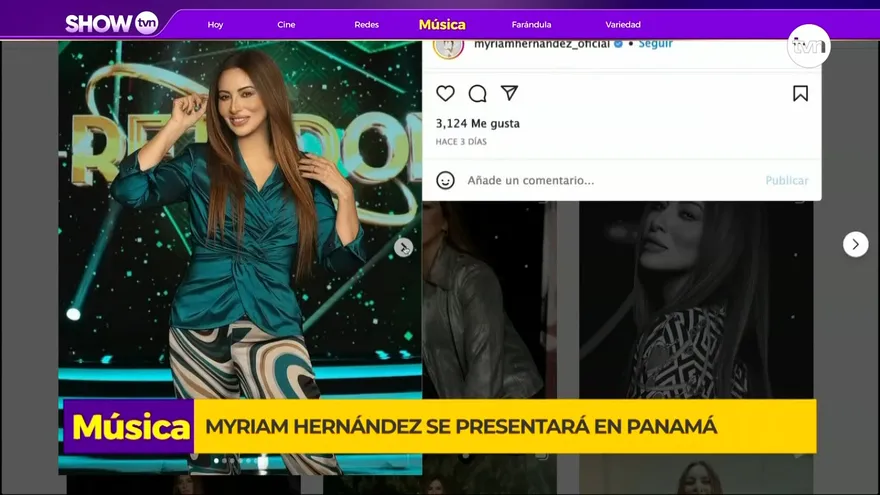Open the myriamhernandez_oficial profile avatar
Image resolution: width=880 pixels, height=495 pixels.
(x=448, y=47)
